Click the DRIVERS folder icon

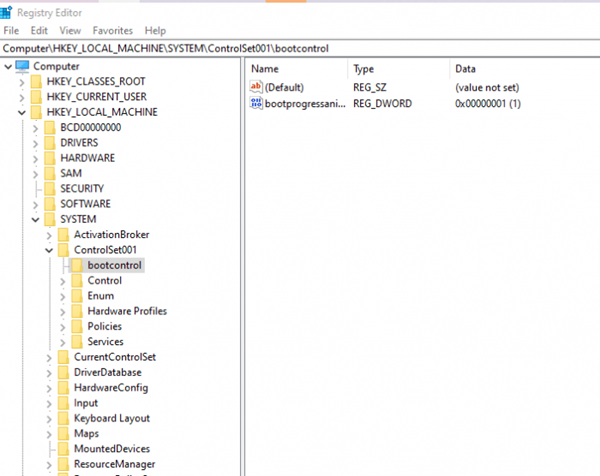coord(50,143)
